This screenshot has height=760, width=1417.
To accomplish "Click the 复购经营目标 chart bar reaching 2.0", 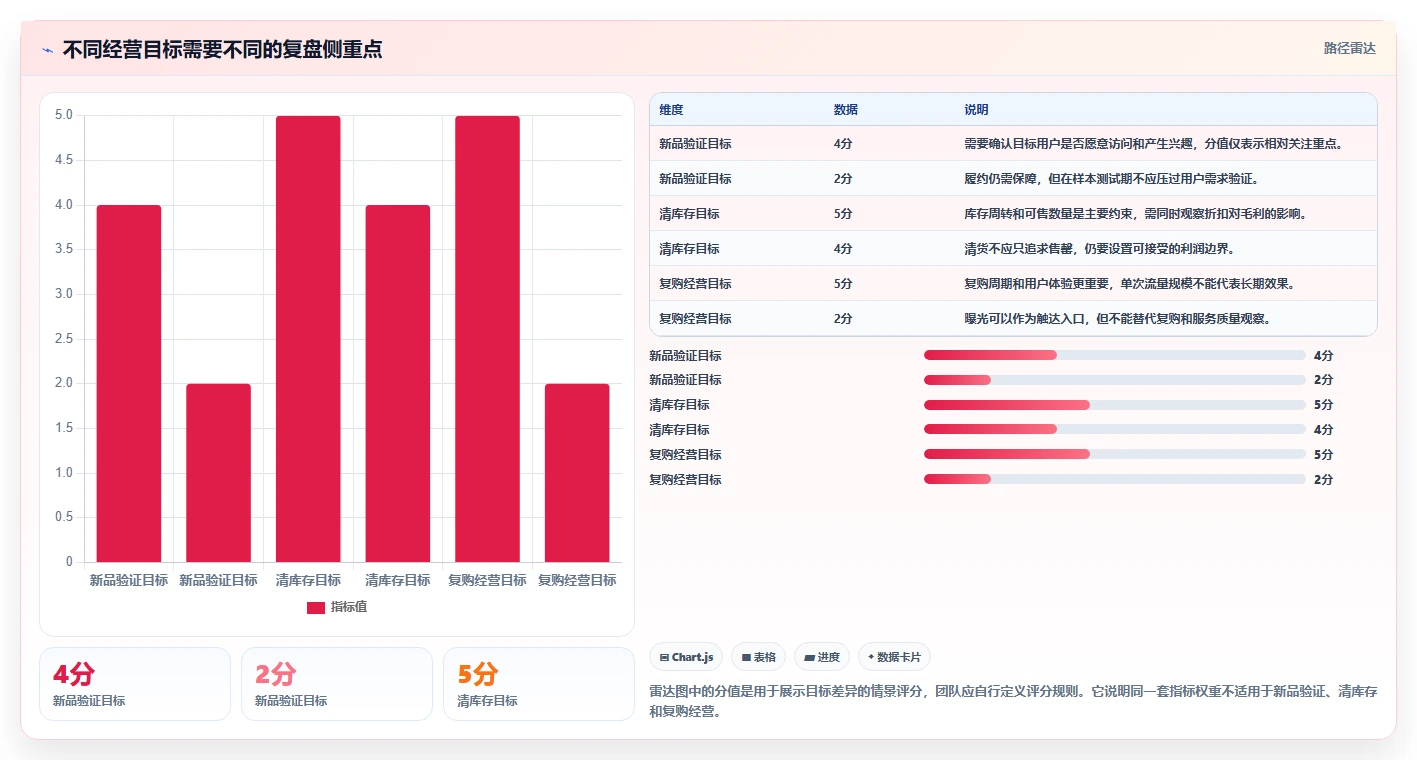I will pyautogui.click(x=577, y=473).
